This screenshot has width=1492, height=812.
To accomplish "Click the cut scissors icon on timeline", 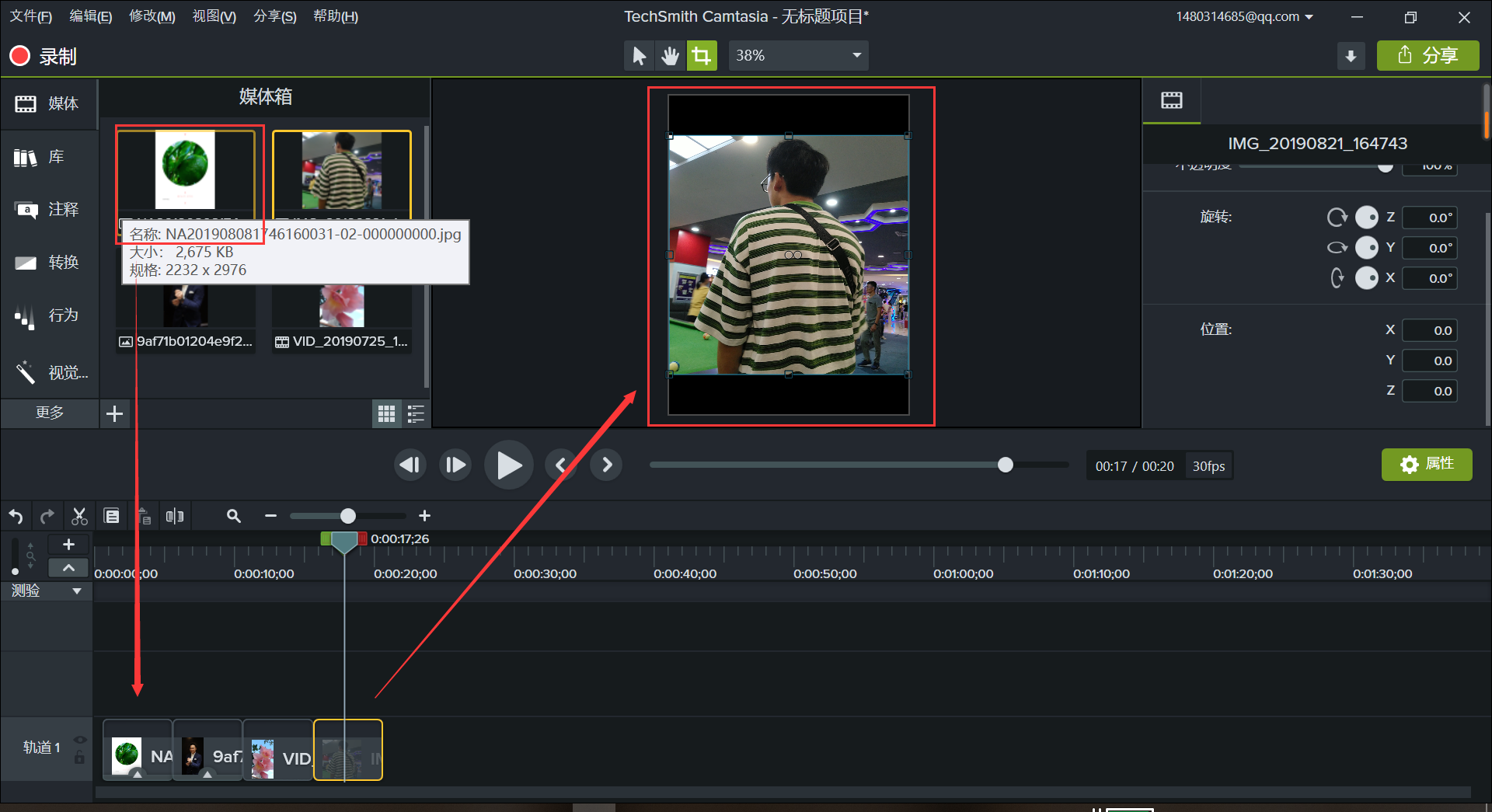I will coord(79,516).
